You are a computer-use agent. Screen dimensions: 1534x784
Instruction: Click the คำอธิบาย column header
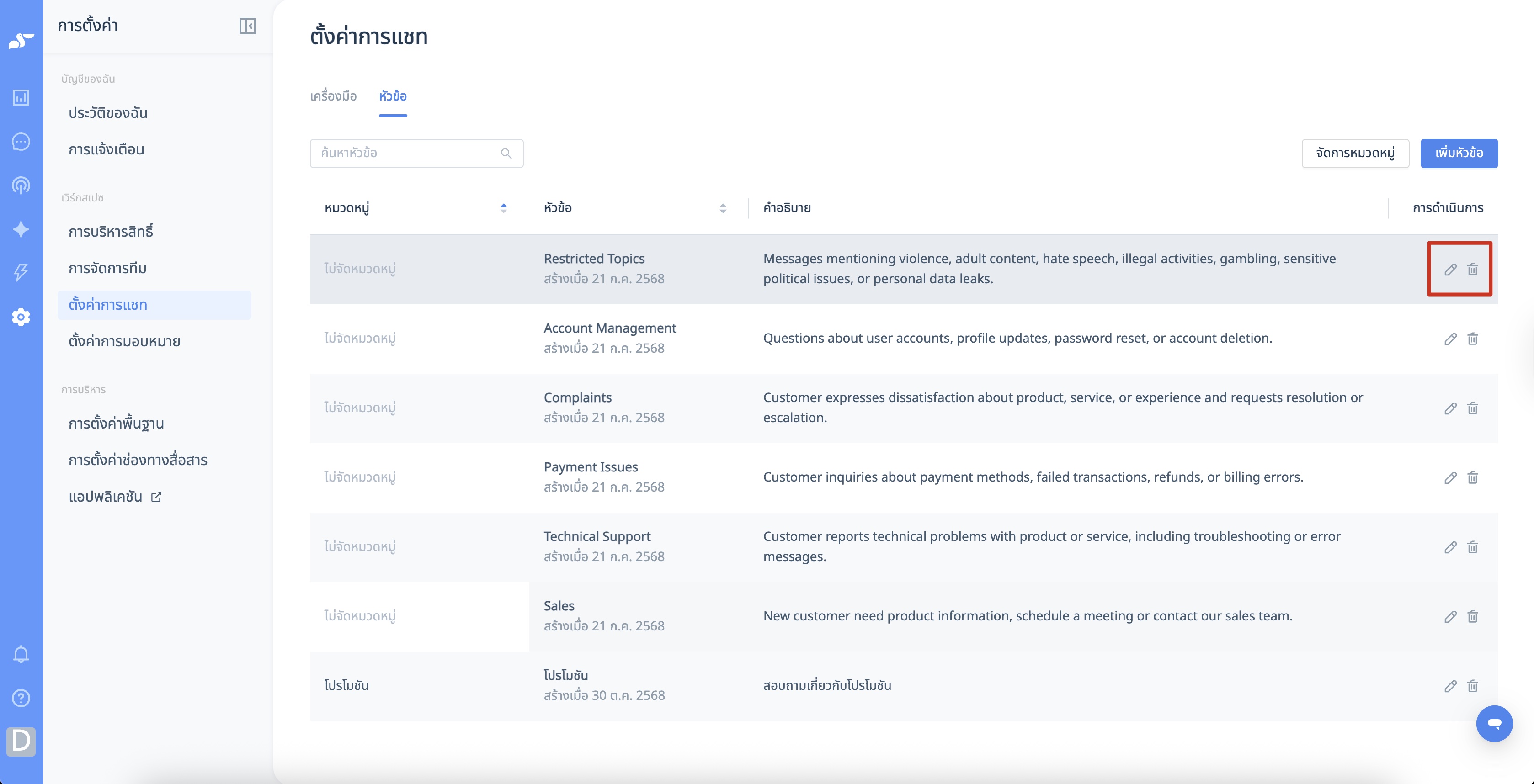pos(787,208)
